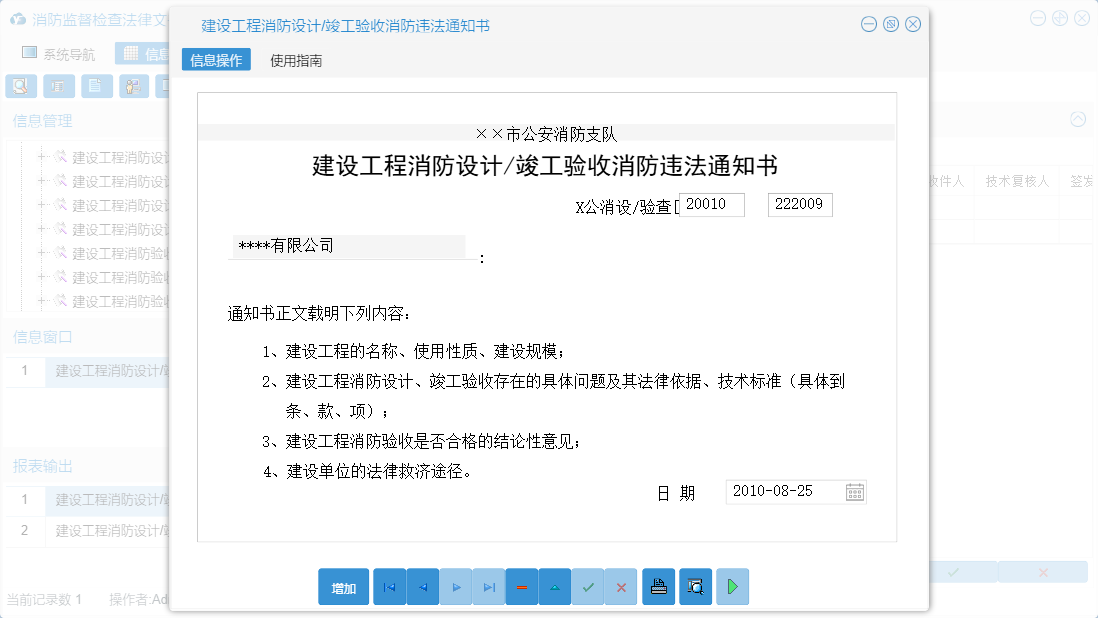Click the document icon in the upper toolbar
1098x618 pixels.
[95, 86]
